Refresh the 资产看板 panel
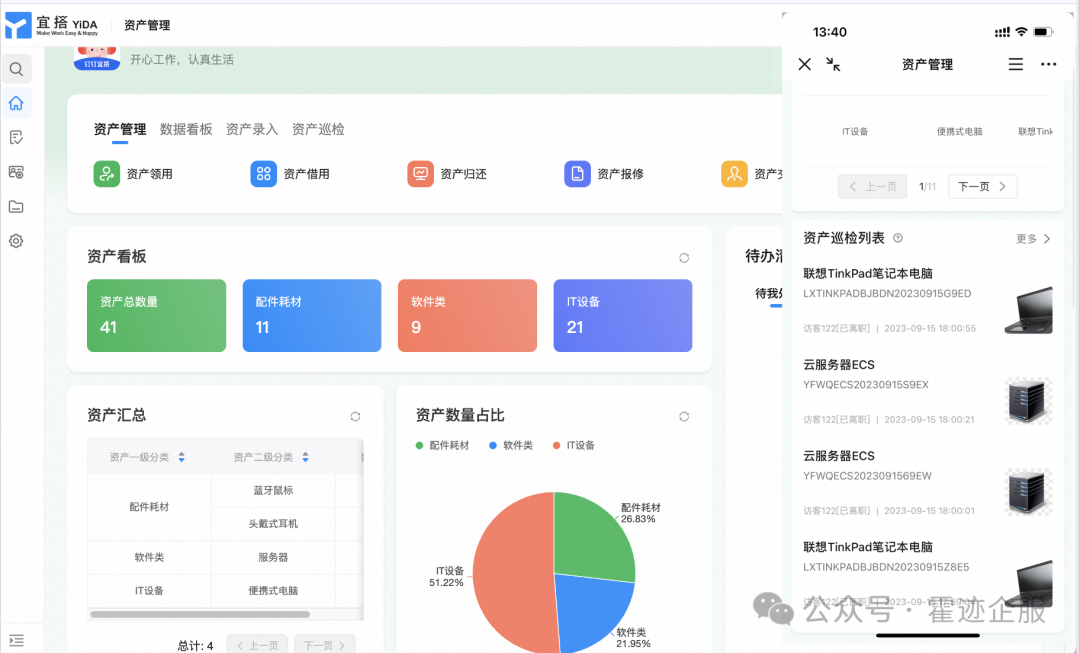Viewport: 1080px width, 653px height. [684, 257]
